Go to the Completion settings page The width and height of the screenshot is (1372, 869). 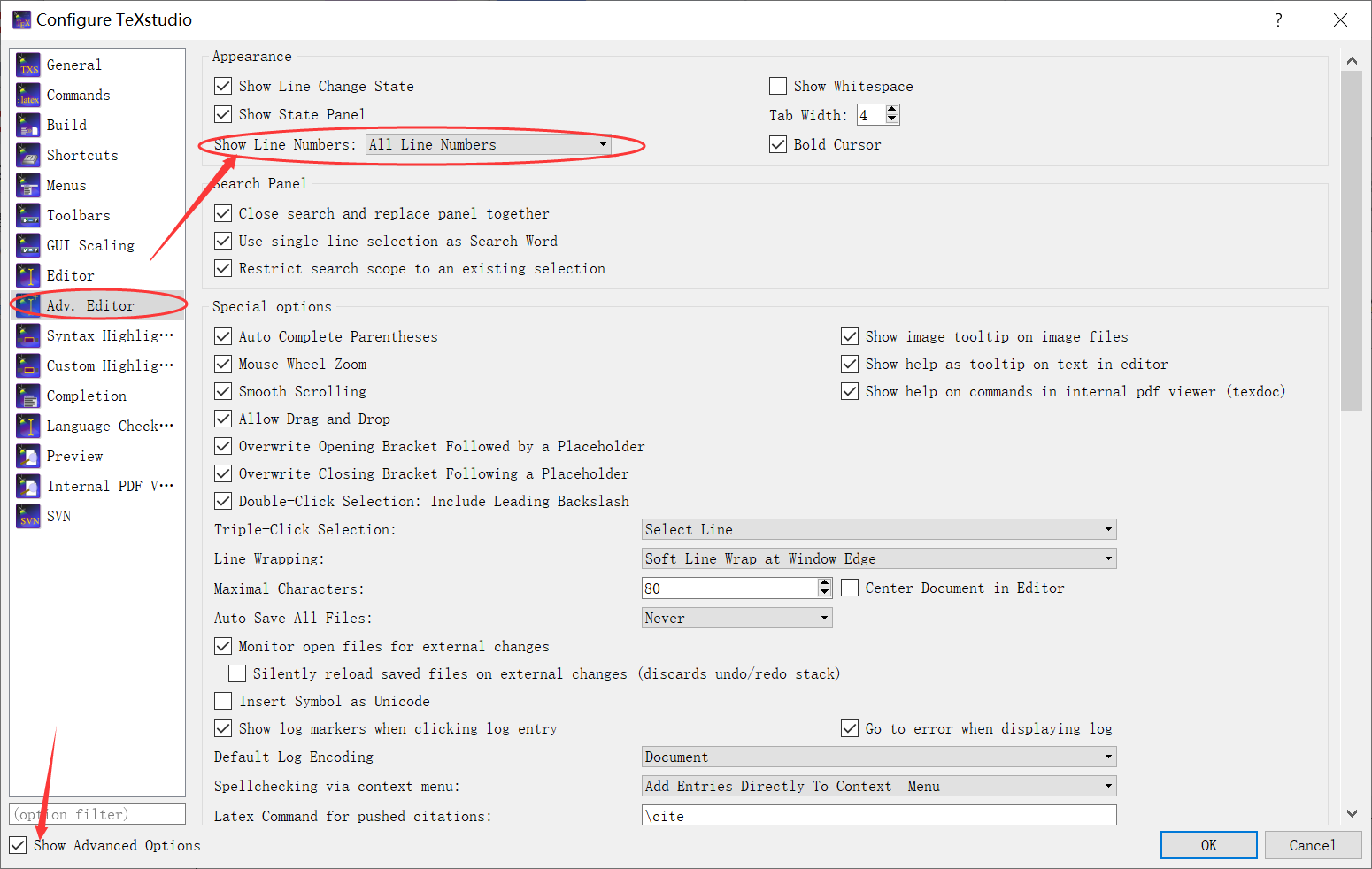[97, 396]
